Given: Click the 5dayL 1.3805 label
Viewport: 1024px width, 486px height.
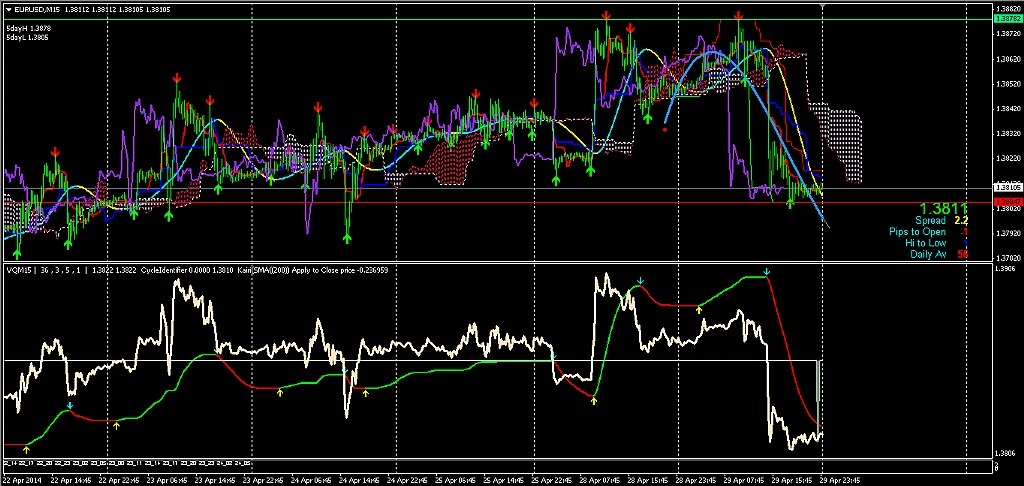Looking at the screenshot, I should pyautogui.click(x=27, y=37).
